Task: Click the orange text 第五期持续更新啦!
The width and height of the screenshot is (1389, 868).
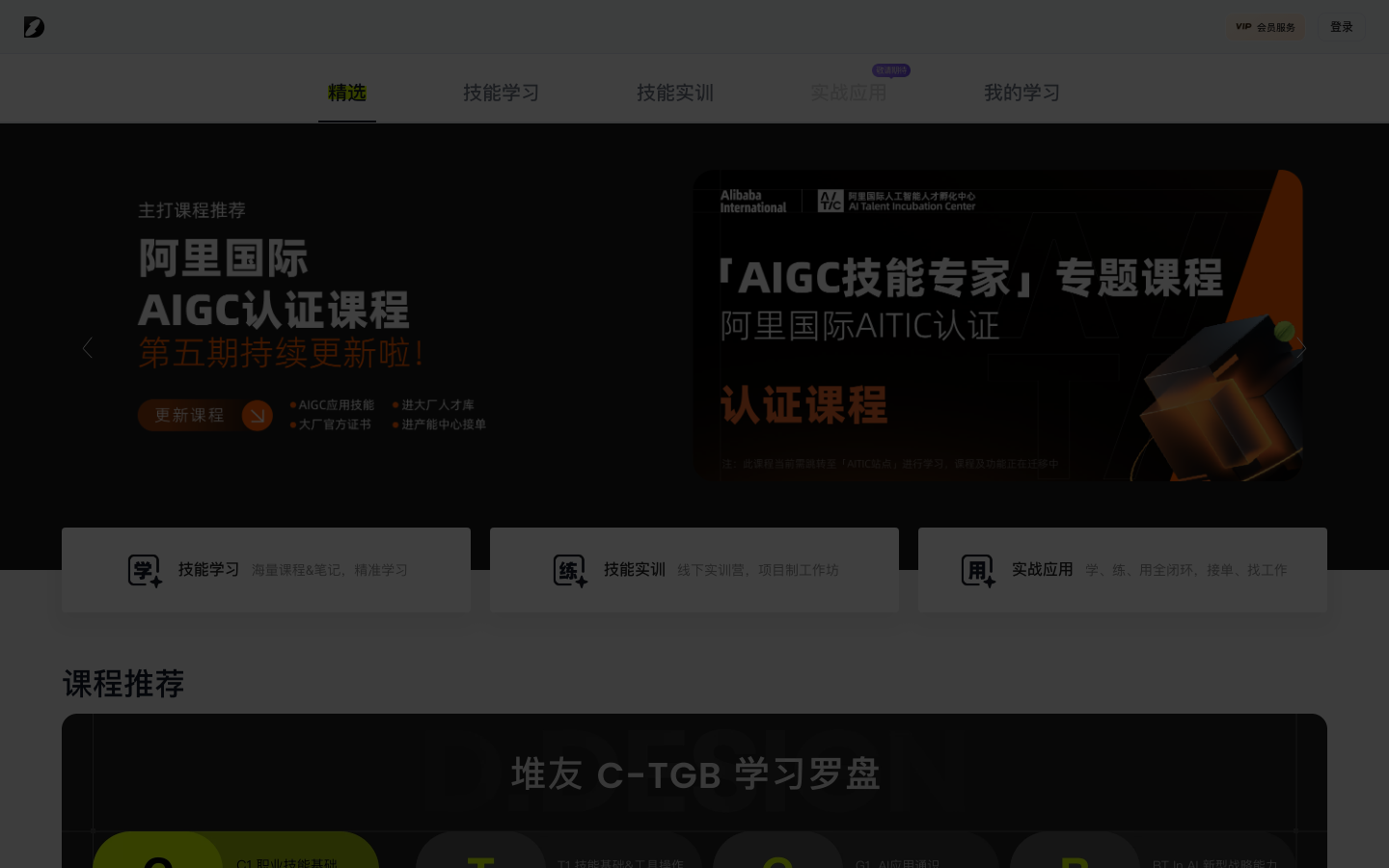Action: click(282, 353)
